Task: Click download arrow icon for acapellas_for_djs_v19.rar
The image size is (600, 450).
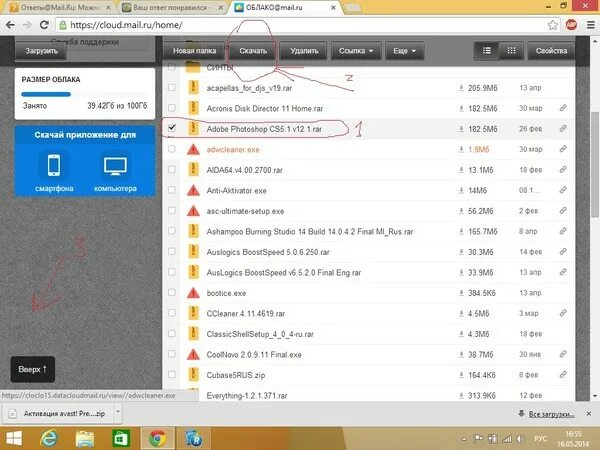Action: pyautogui.click(x=461, y=88)
